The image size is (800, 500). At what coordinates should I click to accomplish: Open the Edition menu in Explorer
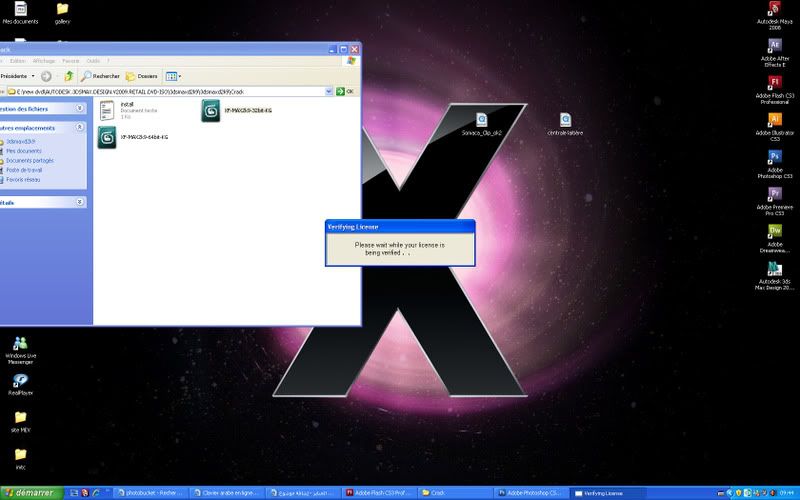coord(17,61)
